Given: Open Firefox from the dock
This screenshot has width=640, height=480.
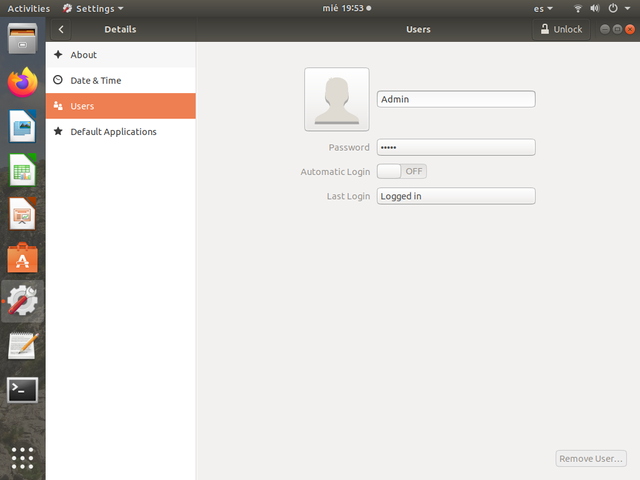Looking at the screenshot, I should click(x=22, y=82).
